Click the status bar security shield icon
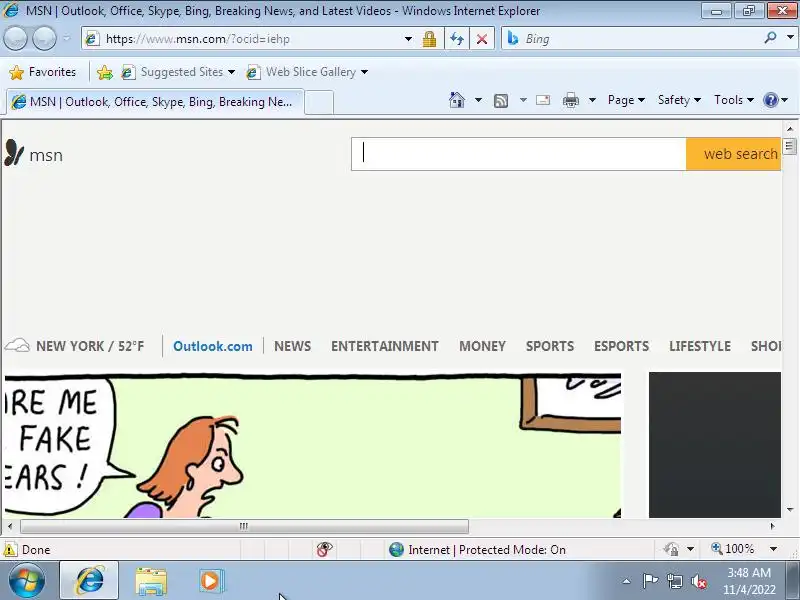Image resolution: width=800 pixels, height=600 pixels. pos(671,549)
